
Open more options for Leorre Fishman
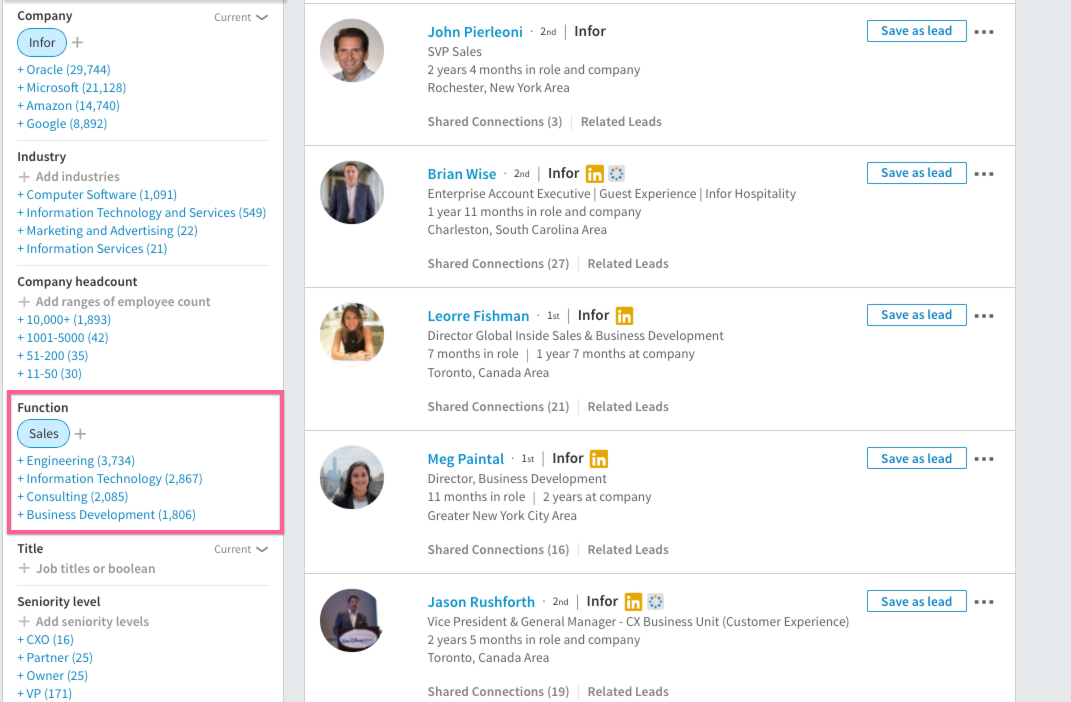984,315
